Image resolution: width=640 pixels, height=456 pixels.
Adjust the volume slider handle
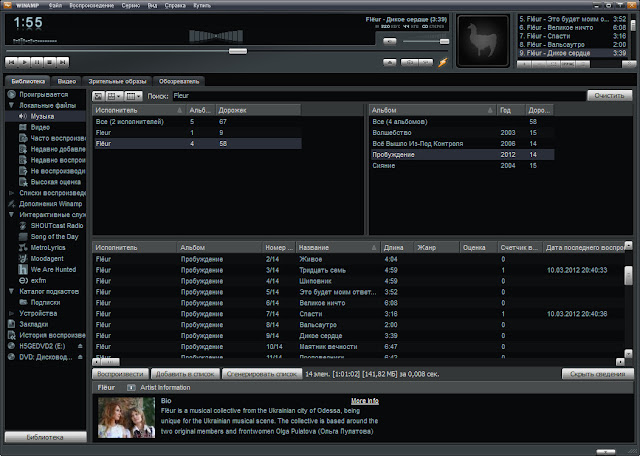444,41
